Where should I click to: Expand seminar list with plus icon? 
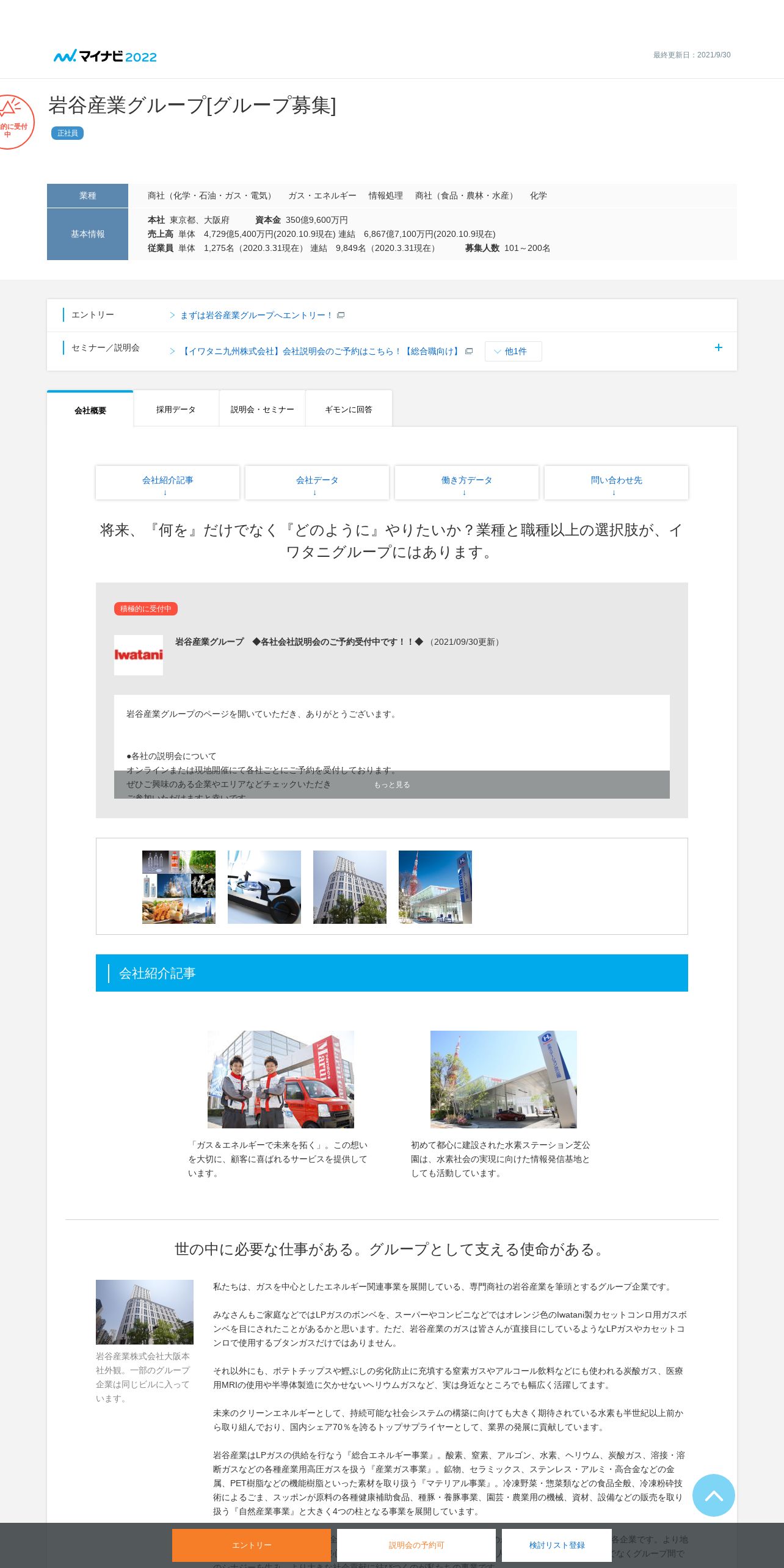(719, 347)
